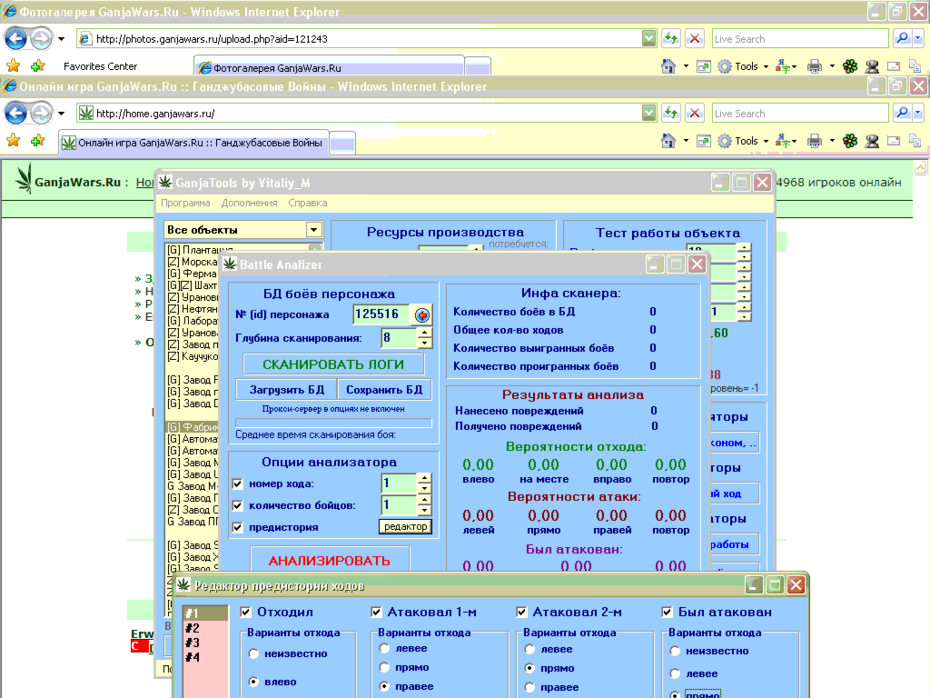Click Сохранить БД button

point(384,390)
